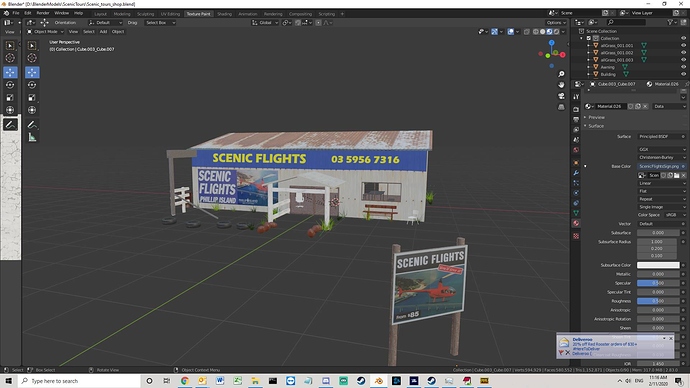This screenshot has height=388, width=690.
Task: Select the Move tool in viewport toolbar
Action: [32, 72]
